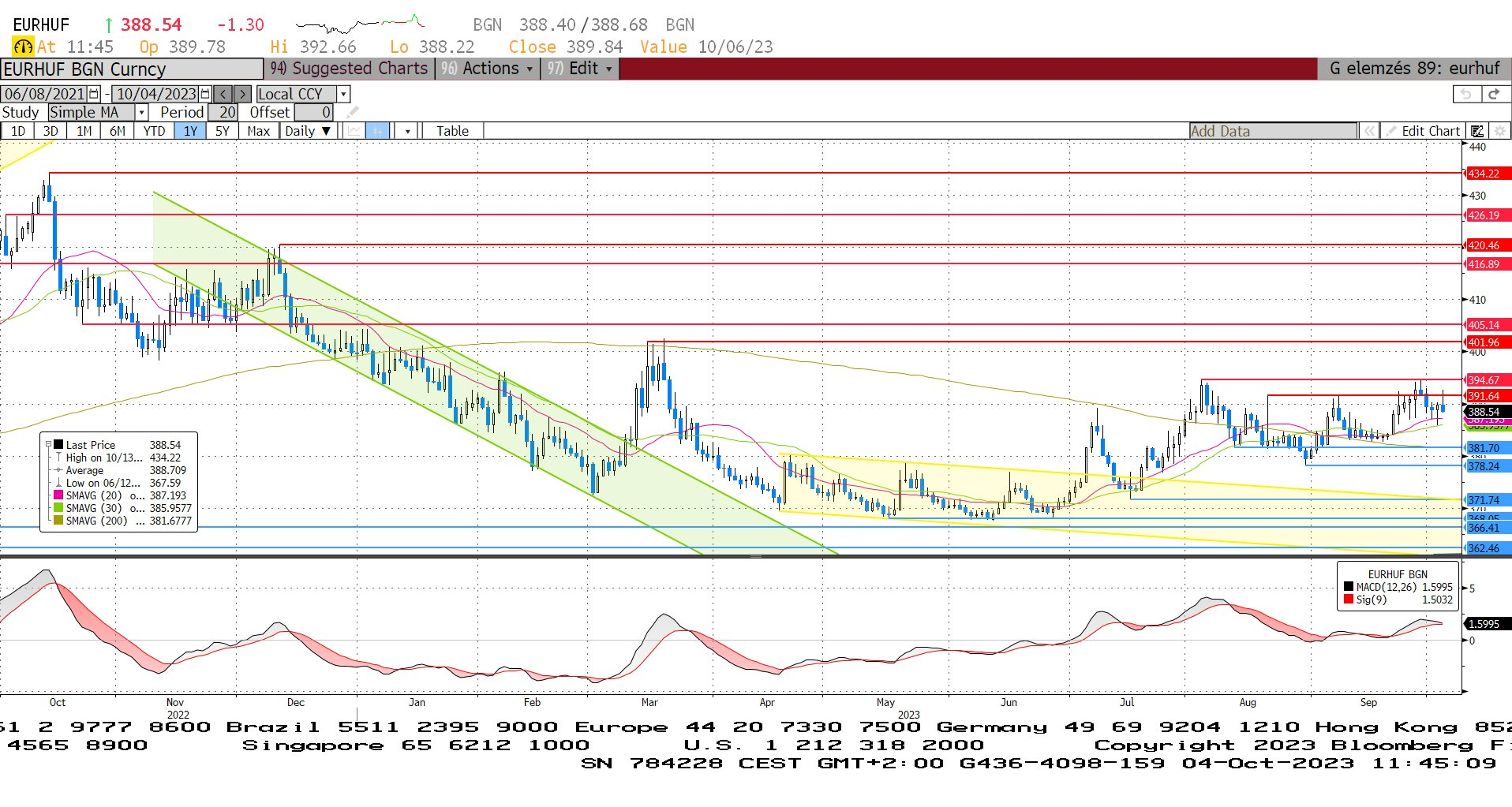Open the Simple MA study dropdown
The image size is (1512, 807).
click(142, 112)
